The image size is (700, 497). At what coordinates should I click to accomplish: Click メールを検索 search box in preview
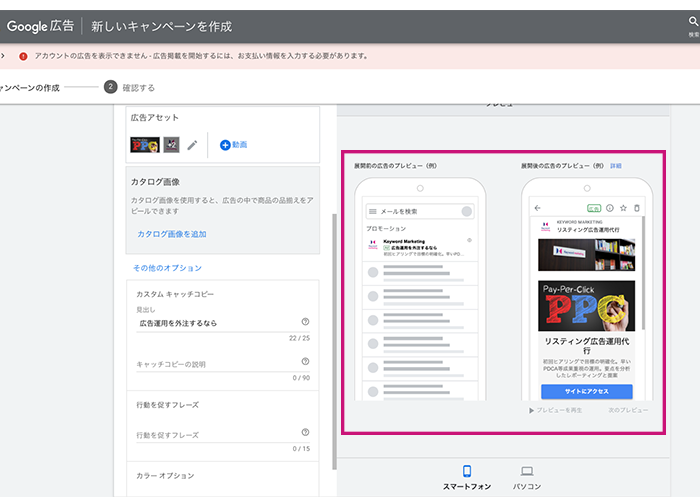420,211
